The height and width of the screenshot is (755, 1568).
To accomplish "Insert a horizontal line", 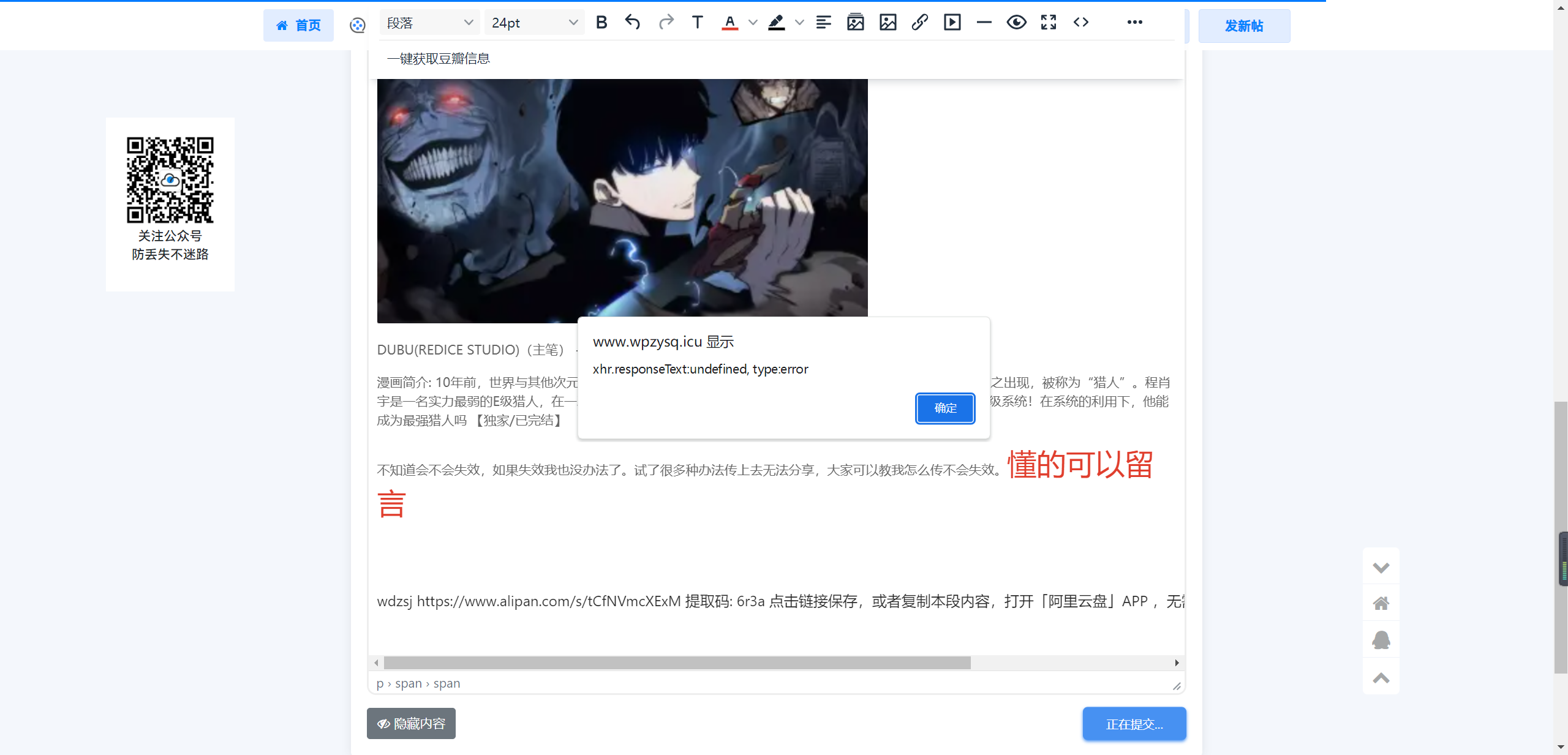I will point(984,23).
